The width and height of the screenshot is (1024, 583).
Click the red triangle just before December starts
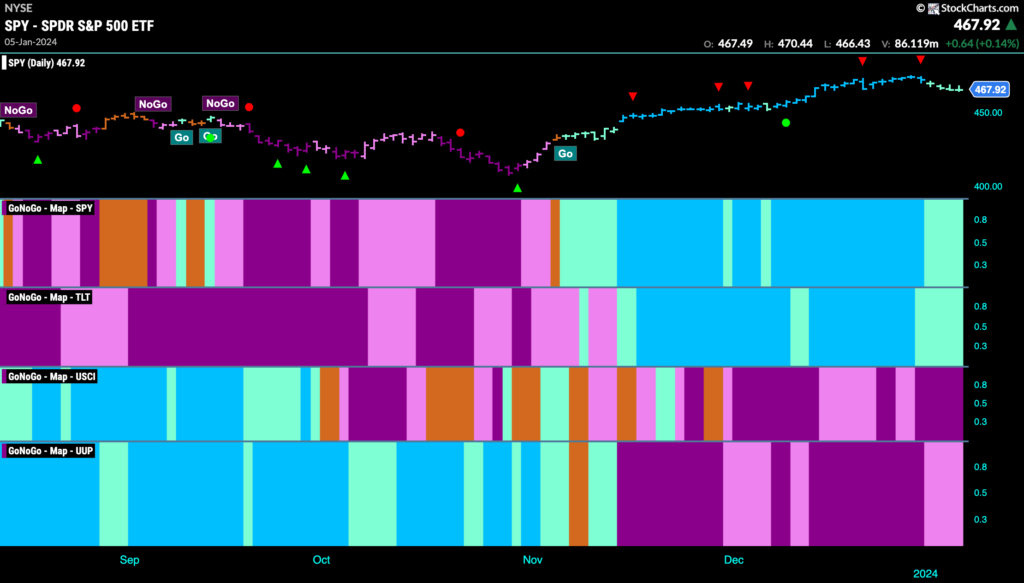pos(719,87)
